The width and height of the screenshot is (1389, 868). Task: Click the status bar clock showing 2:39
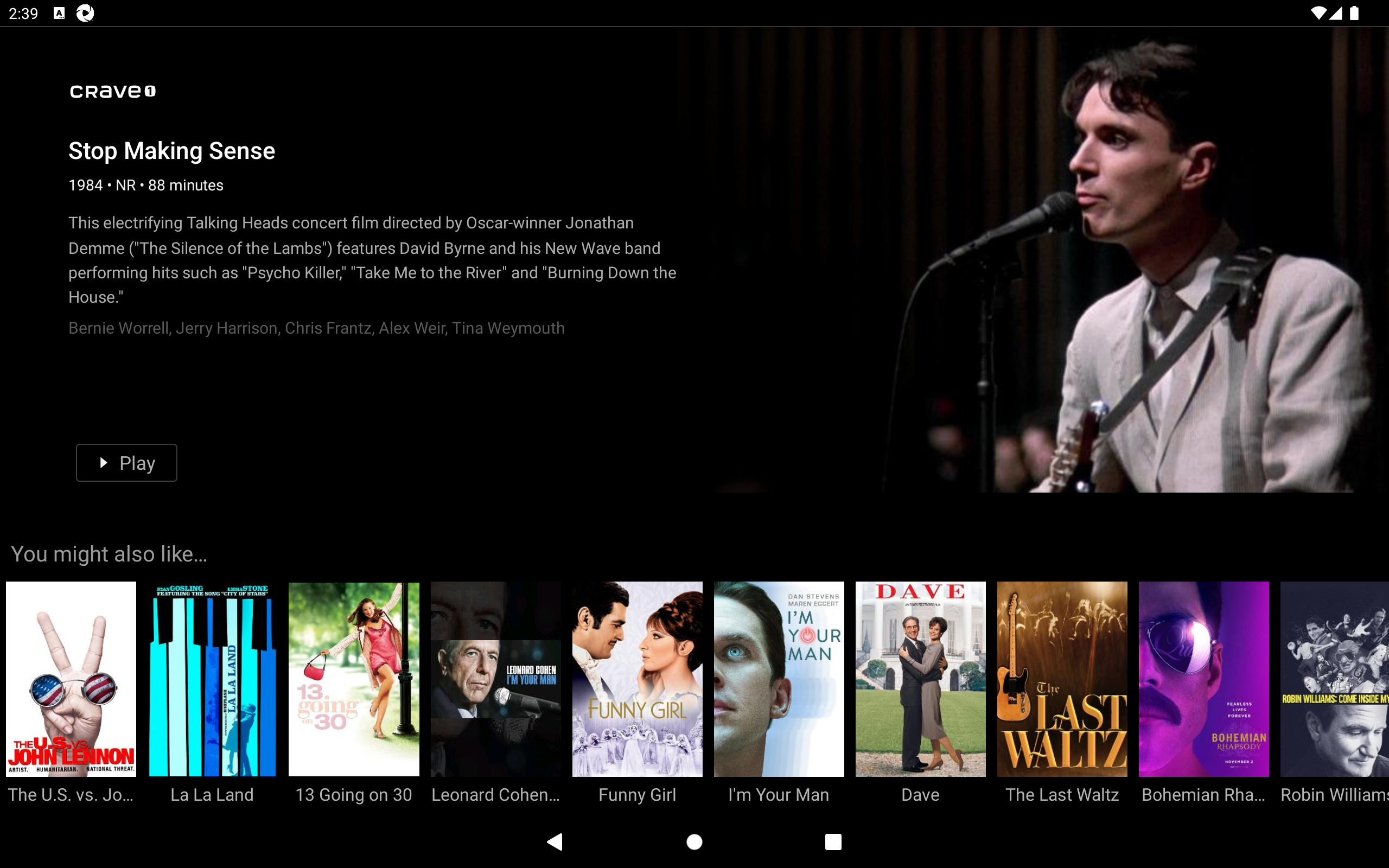coord(23,13)
